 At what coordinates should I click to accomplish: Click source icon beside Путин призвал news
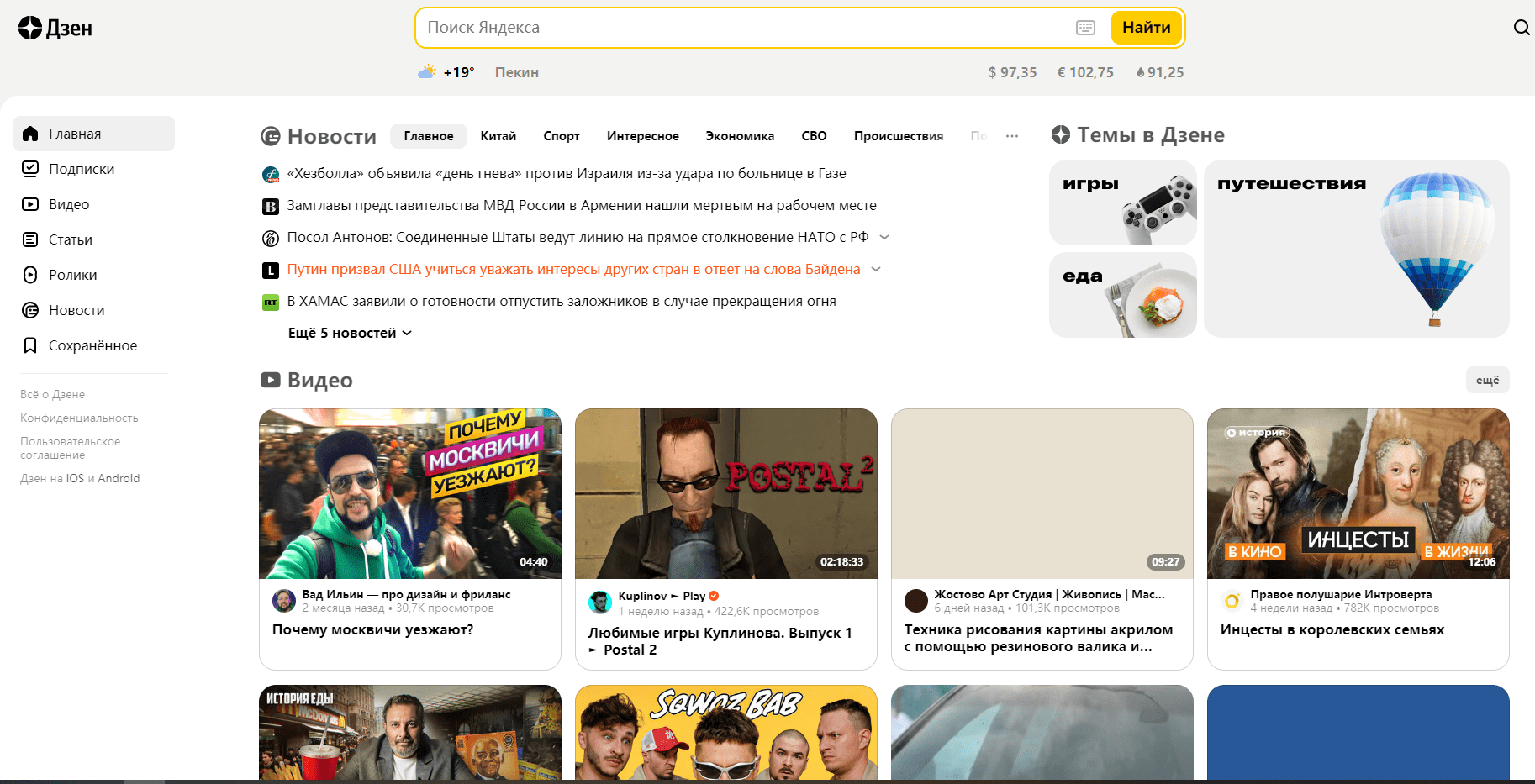point(271,270)
